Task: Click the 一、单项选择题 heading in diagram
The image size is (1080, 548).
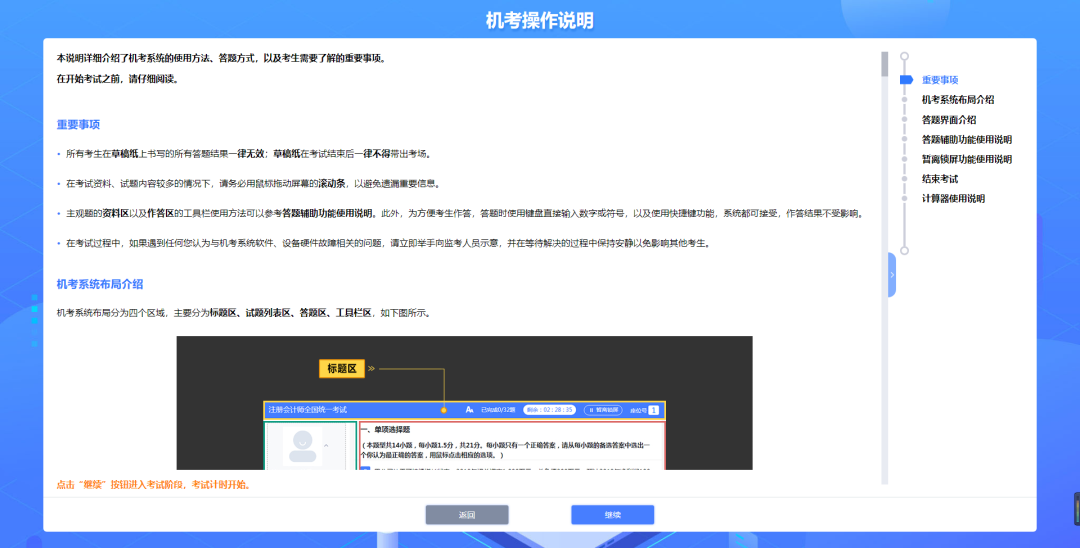Action: coord(386,430)
